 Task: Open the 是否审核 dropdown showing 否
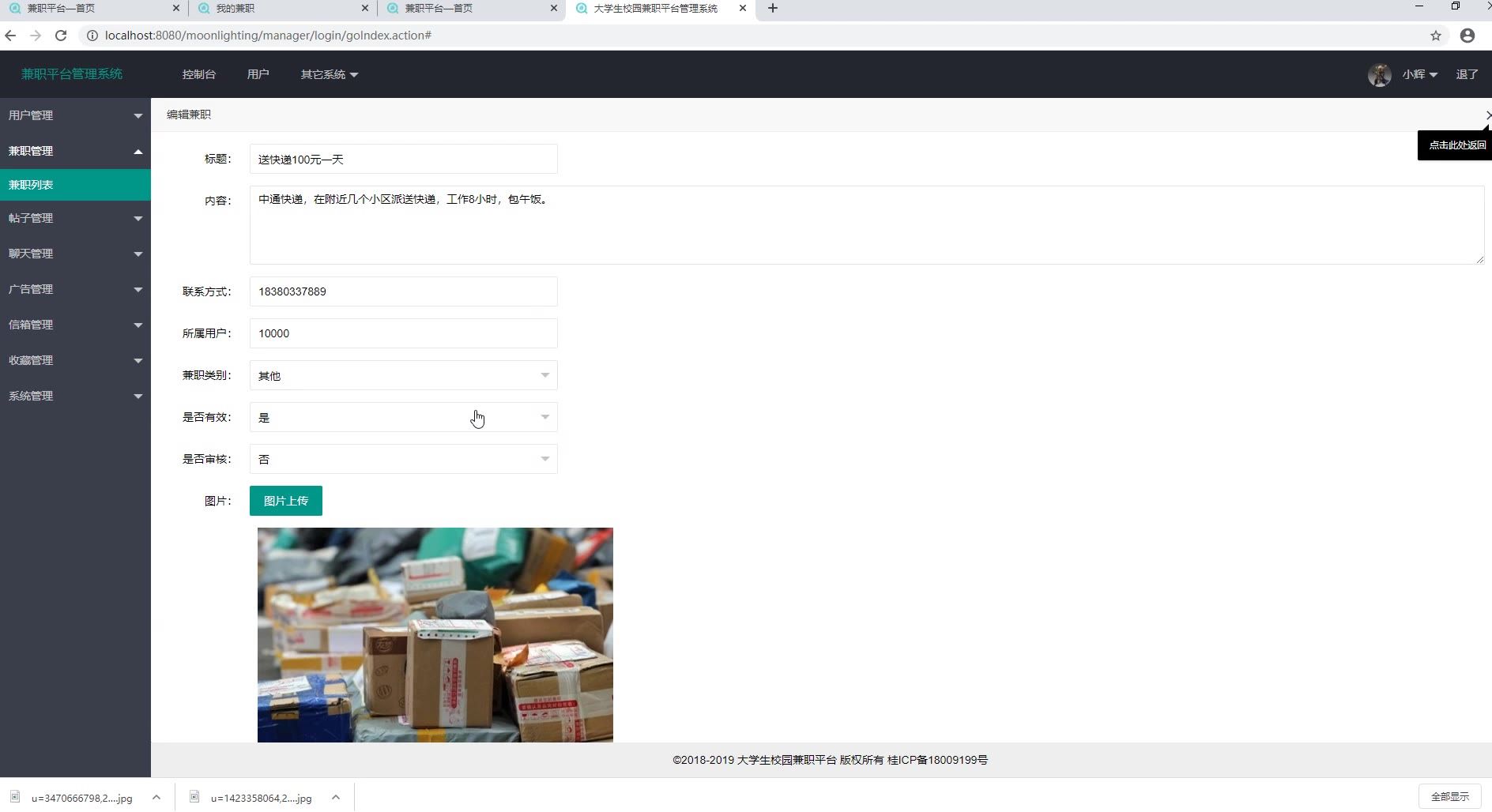pos(403,459)
